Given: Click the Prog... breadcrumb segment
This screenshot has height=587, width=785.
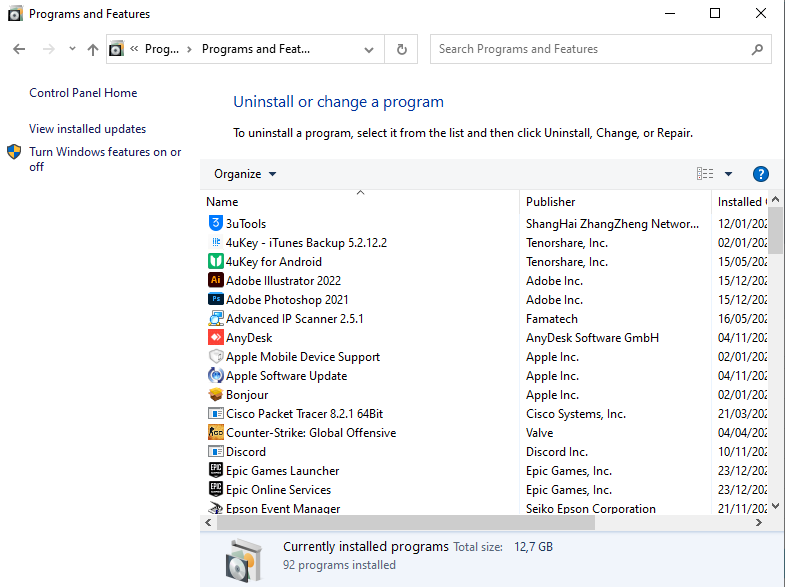Looking at the screenshot, I should [x=162, y=49].
